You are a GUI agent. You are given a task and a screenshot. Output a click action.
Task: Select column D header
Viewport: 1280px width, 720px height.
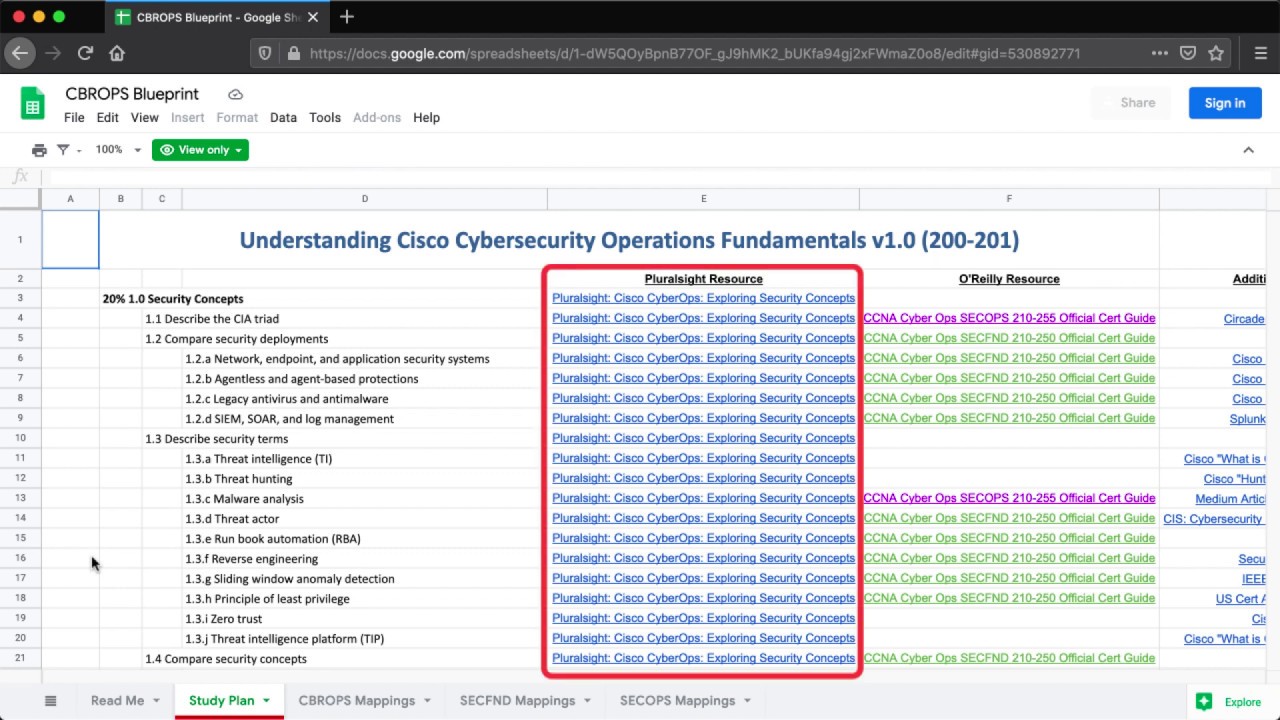pyautogui.click(x=364, y=199)
